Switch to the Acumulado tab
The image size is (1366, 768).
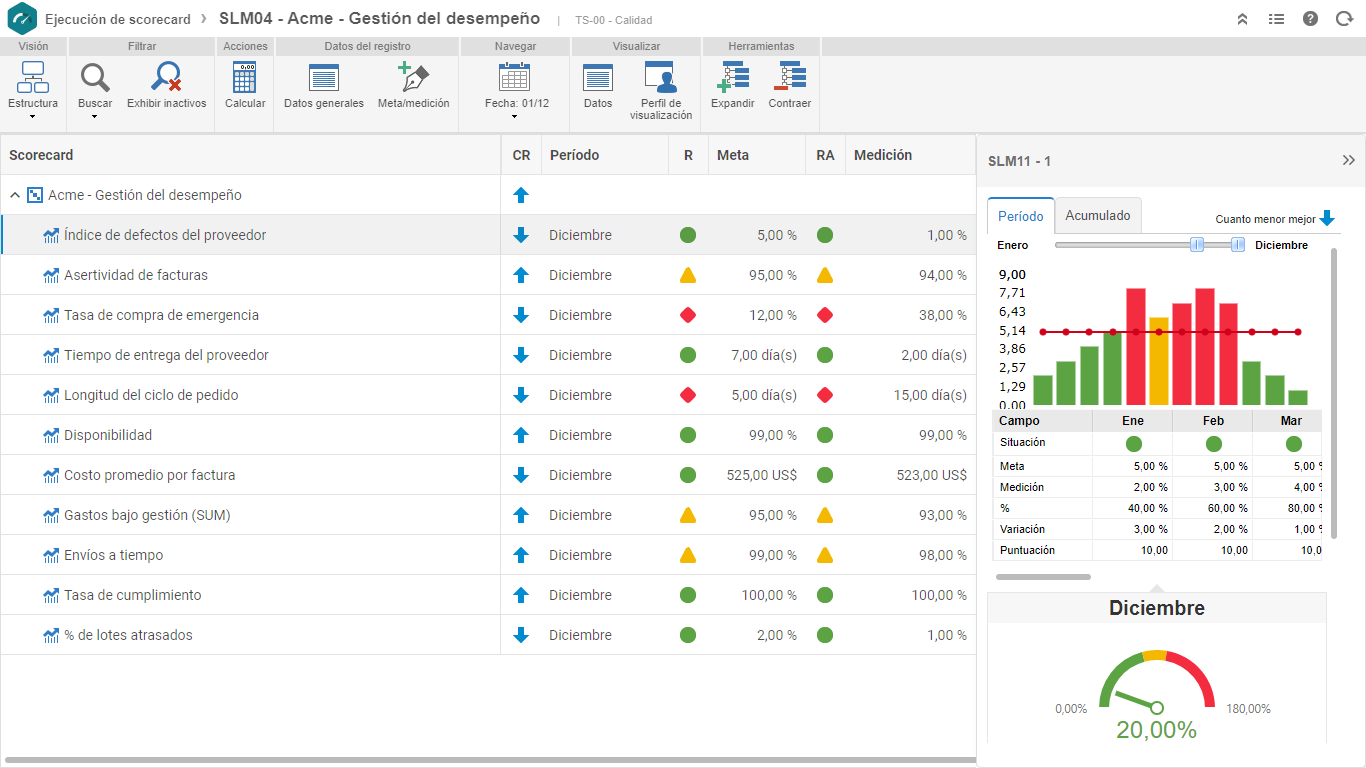pyautogui.click(x=1098, y=215)
